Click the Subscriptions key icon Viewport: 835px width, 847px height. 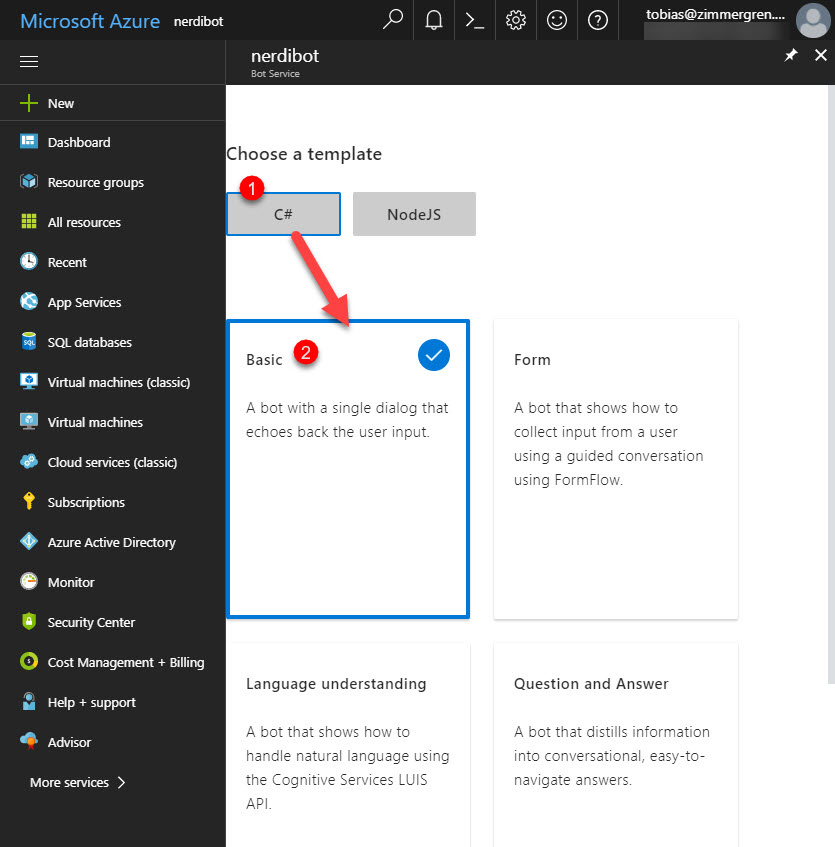(x=29, y=501)
